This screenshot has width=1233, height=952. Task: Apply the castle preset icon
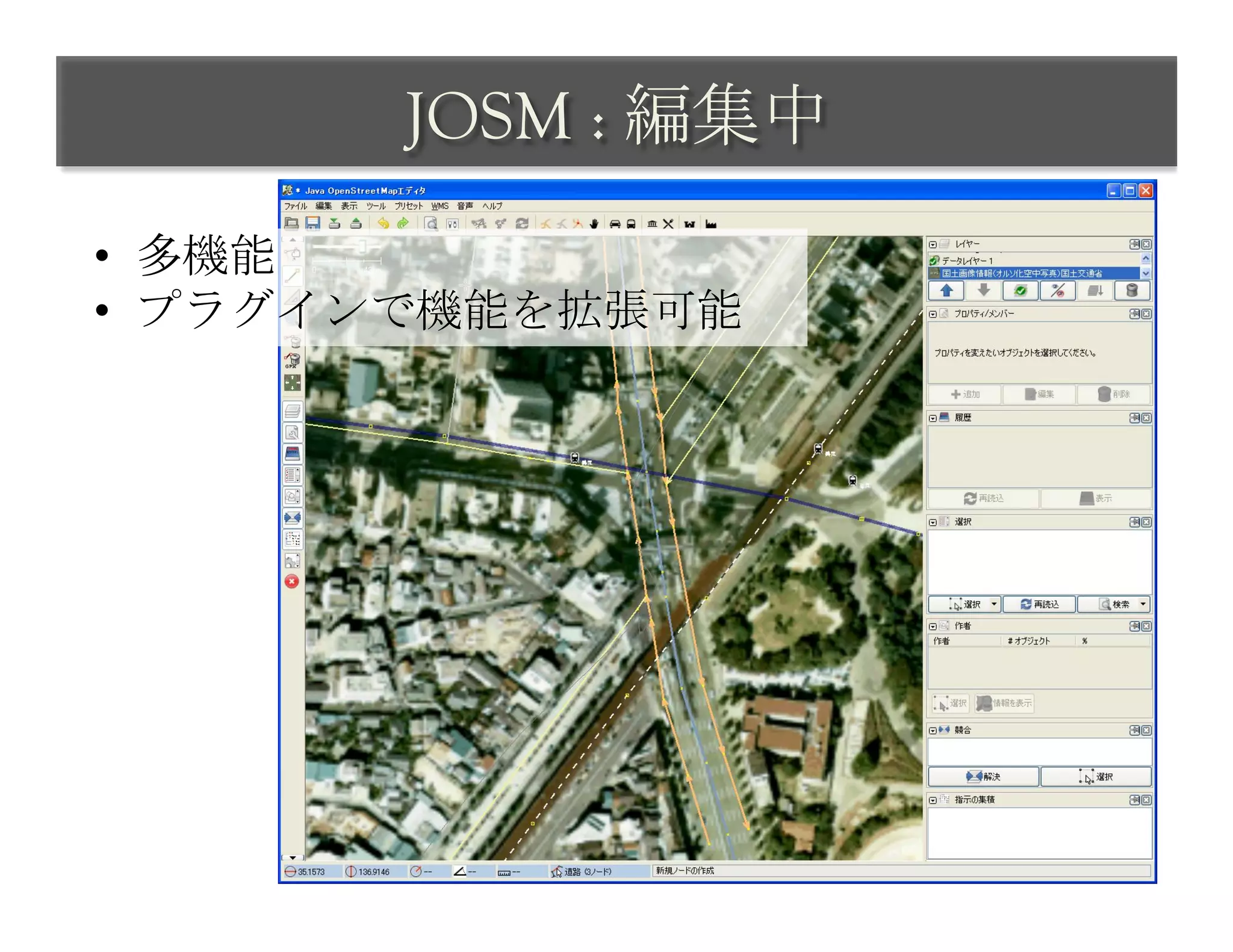pyautogui.click(x=689, y=224)
